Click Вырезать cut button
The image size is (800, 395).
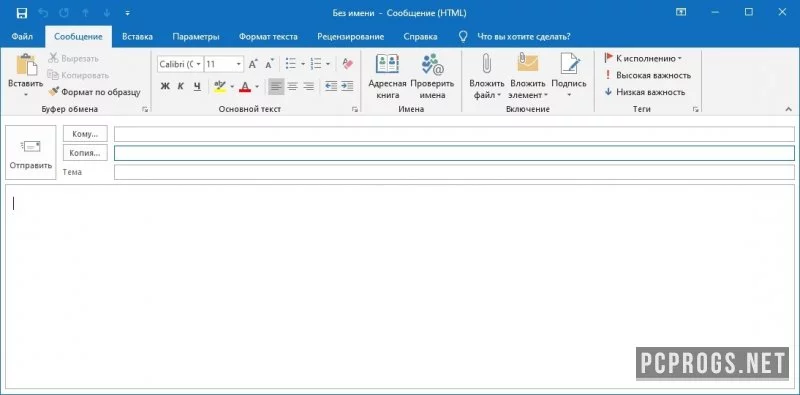click(73, 59)
